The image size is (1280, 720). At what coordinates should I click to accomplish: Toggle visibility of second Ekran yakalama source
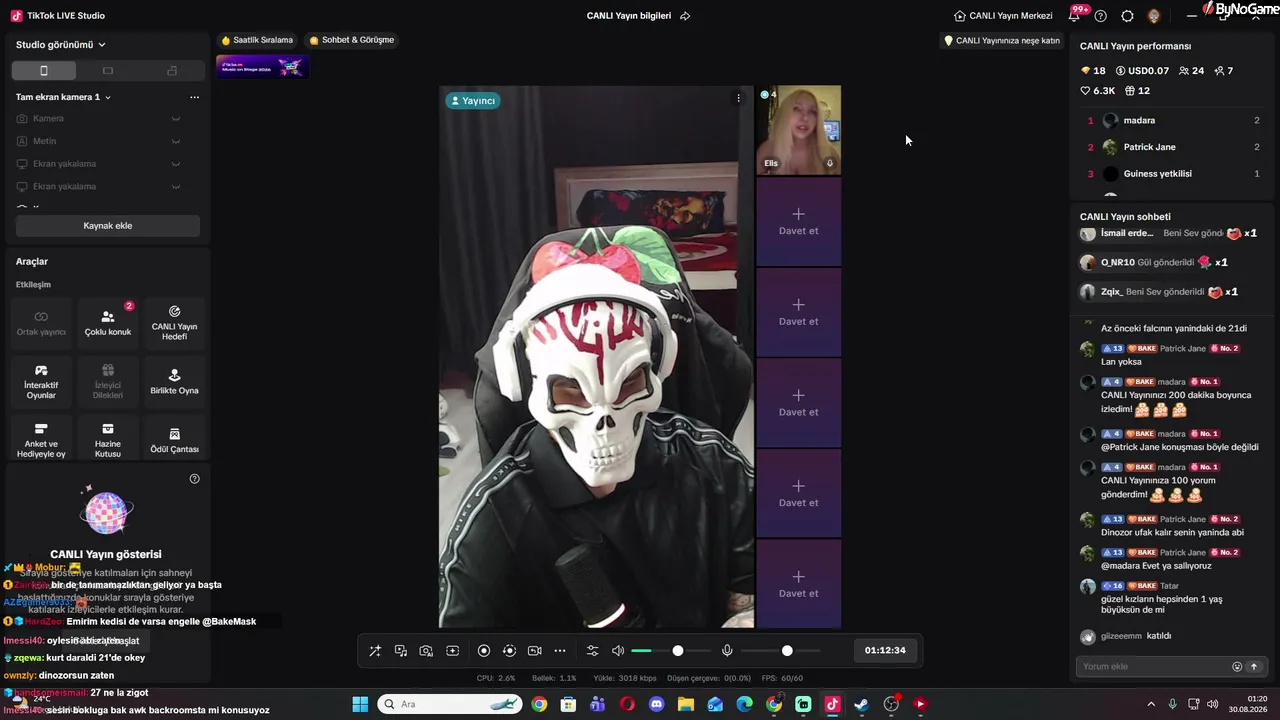[x=176, y=187]
